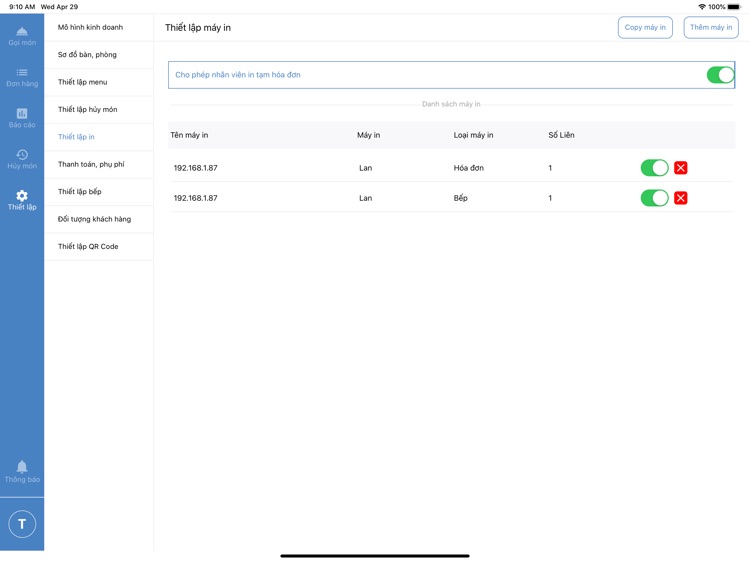The height and width of the screenshot is (562, 750).
Task: Open the Gọi món ordering section
Action: [x=22, y=36]
